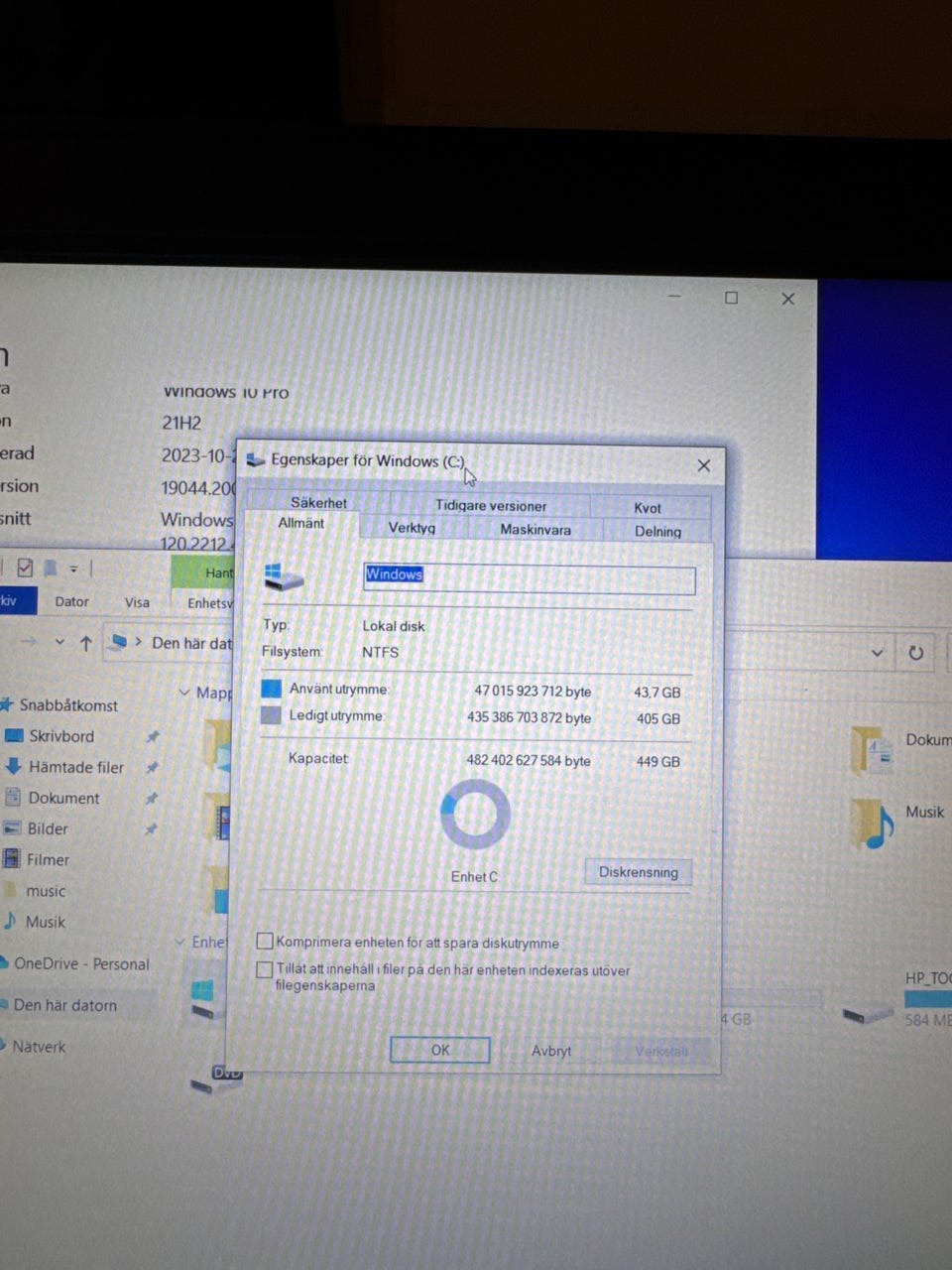
Task: Refresh the Explorer folder view
Action: tap(915, 653)
